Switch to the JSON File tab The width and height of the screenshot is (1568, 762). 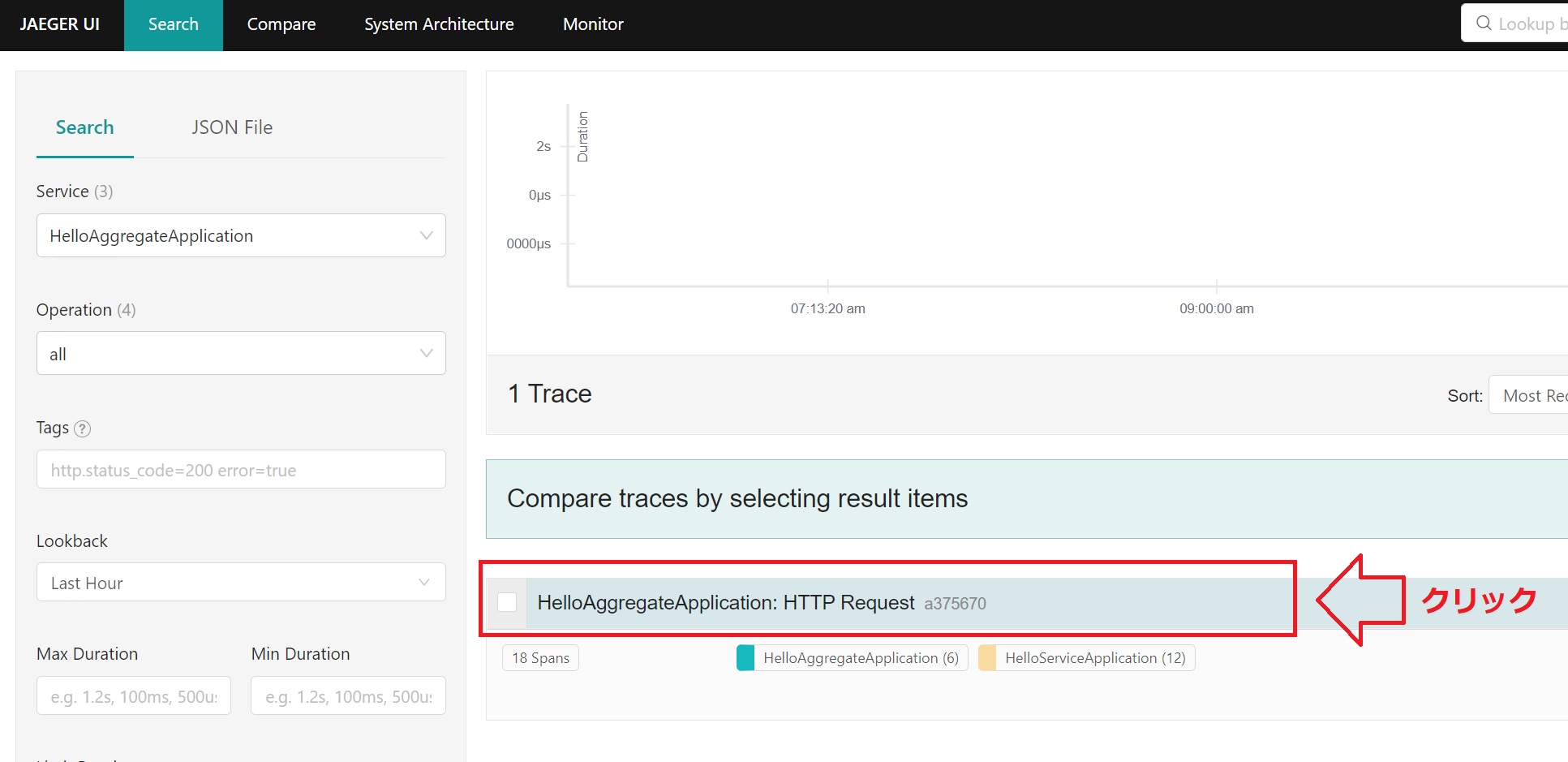[x=232, y=127]
